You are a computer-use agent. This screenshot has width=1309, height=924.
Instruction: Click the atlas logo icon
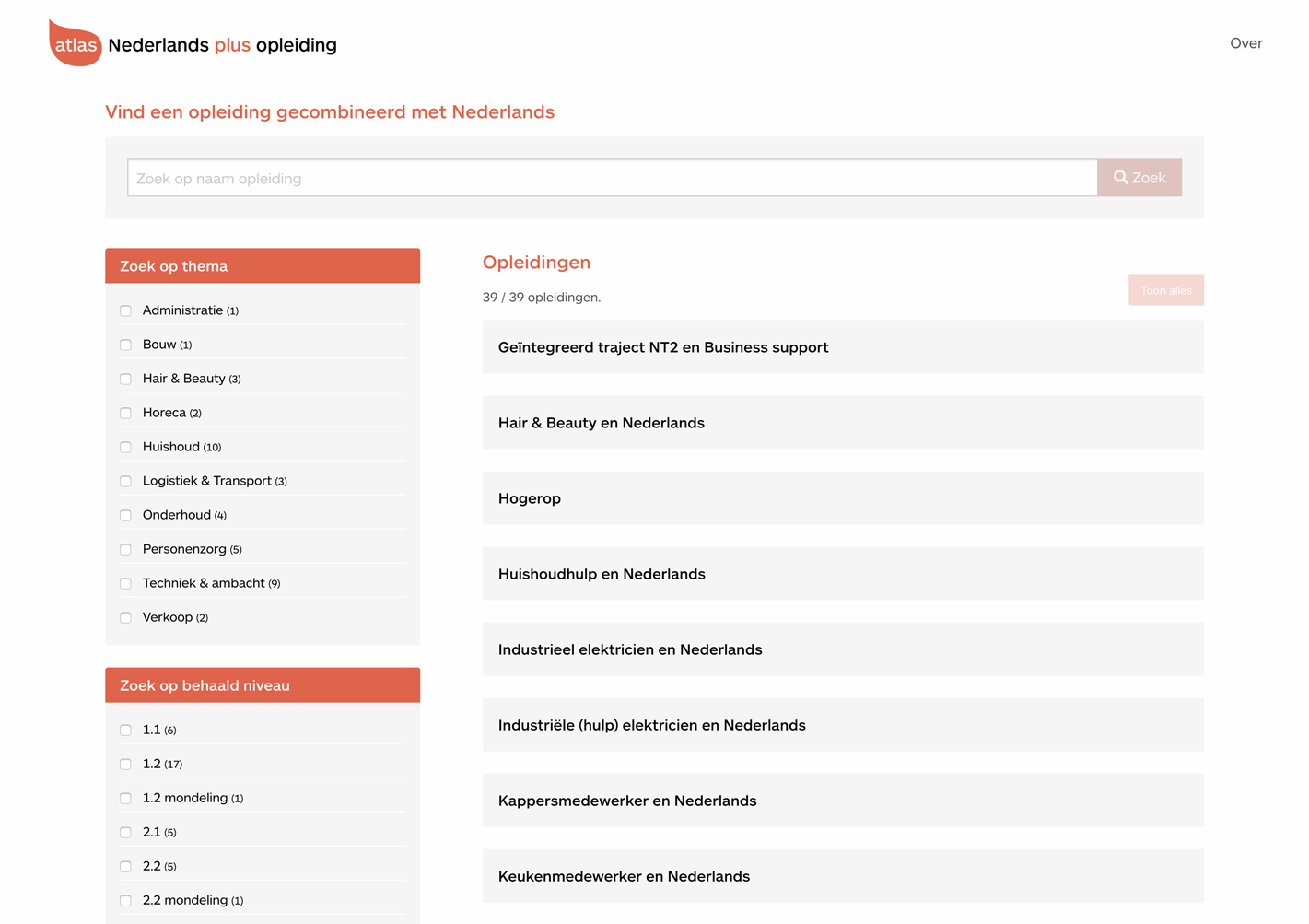point(76,43)
